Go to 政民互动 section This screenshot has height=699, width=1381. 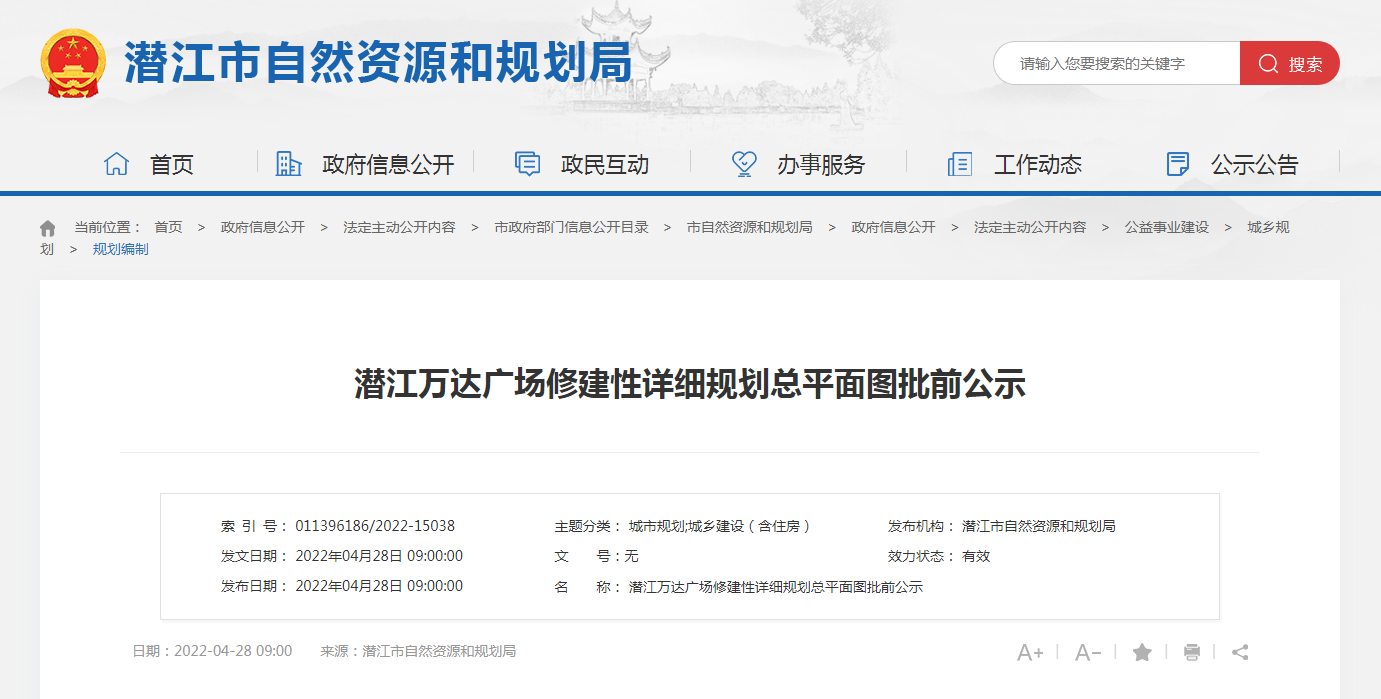click(x=582, y=164)
